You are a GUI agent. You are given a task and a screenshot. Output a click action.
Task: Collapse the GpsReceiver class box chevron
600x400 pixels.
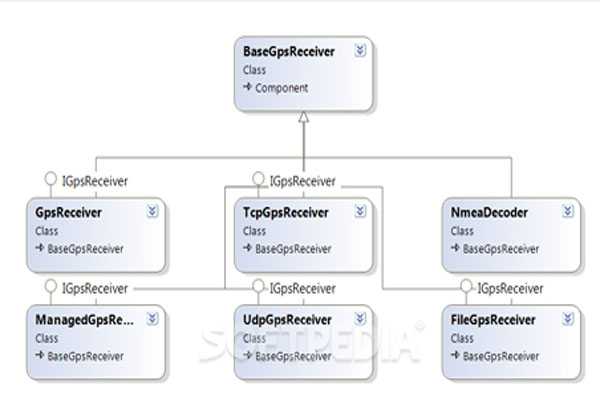pos(152,212)
